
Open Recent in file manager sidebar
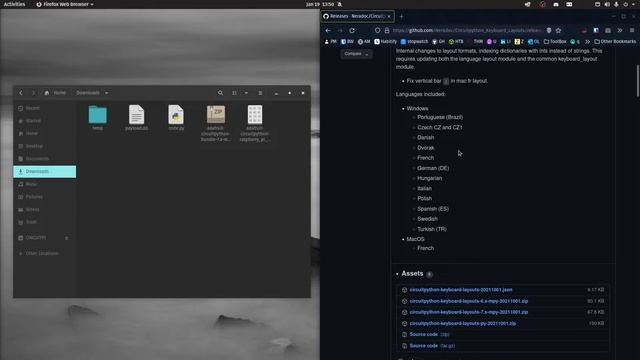(x=44, y=108)
